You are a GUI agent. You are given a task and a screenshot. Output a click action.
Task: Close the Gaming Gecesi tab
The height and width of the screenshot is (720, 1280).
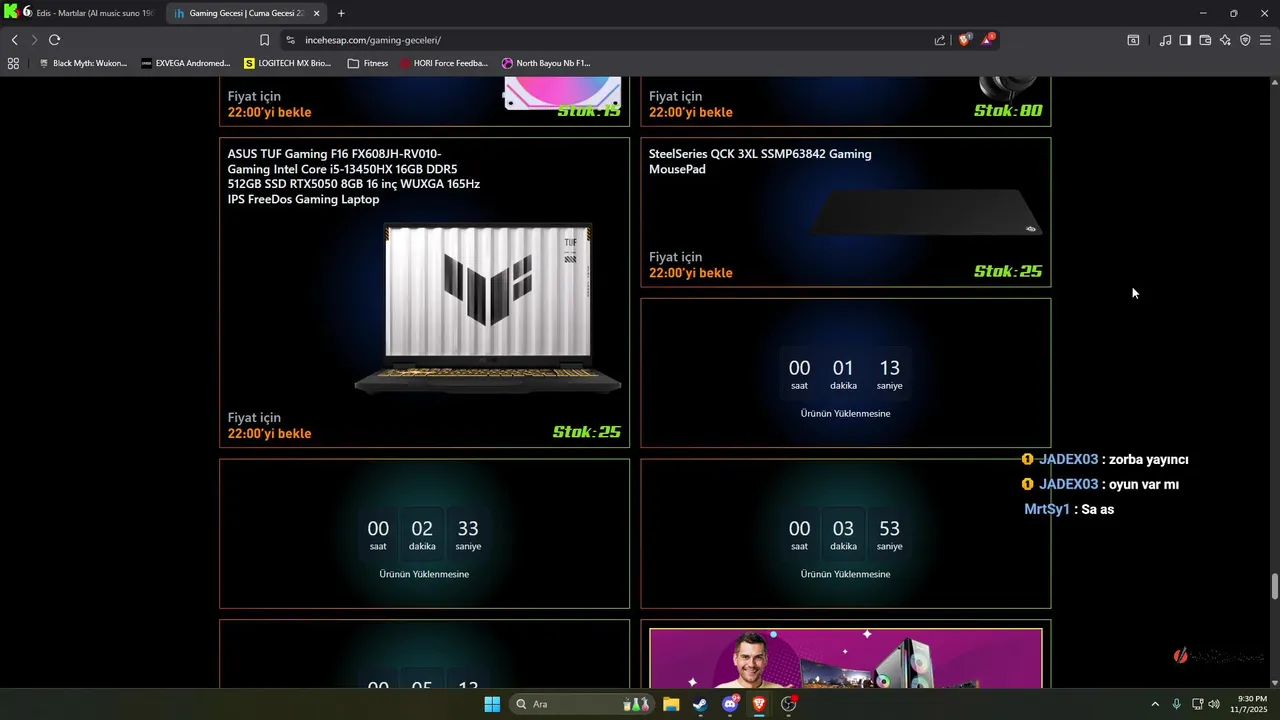coord(317,13)
